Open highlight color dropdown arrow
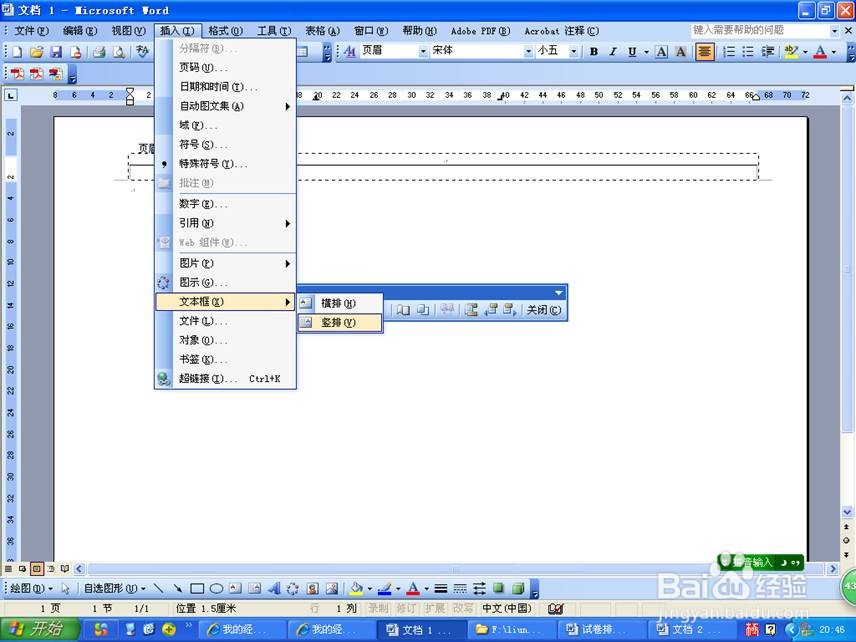The width and height of the screenshot is (856, 642). [805, 52]
